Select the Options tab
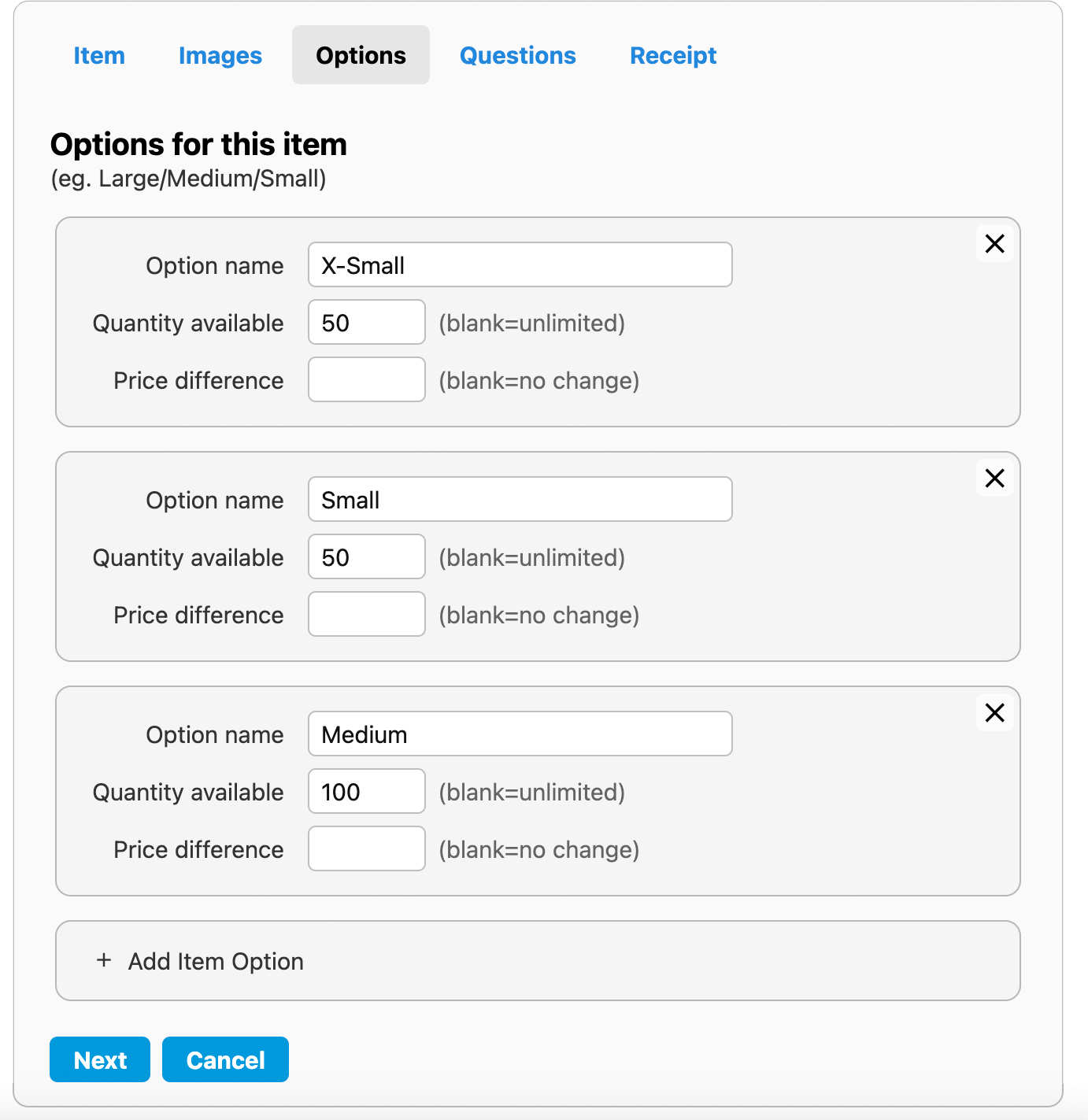 361,55
